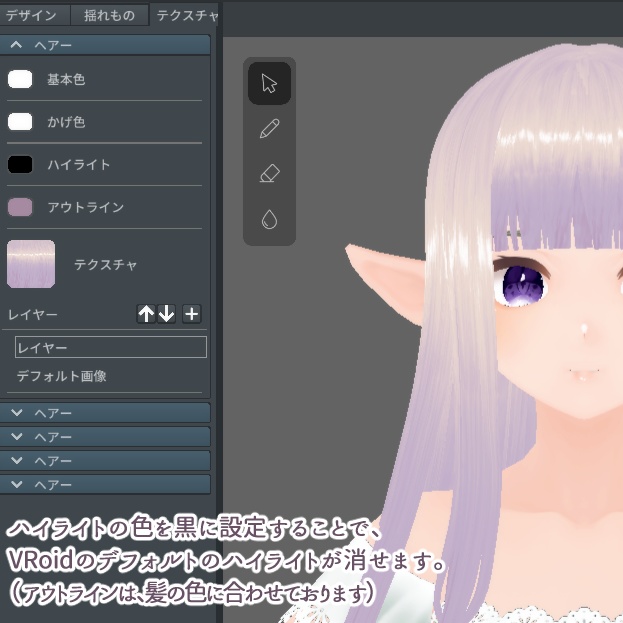The width and height of the screenshot is (623, 623).
Task: Switch to the 揺れもの tab
Action: click(110, 15)
